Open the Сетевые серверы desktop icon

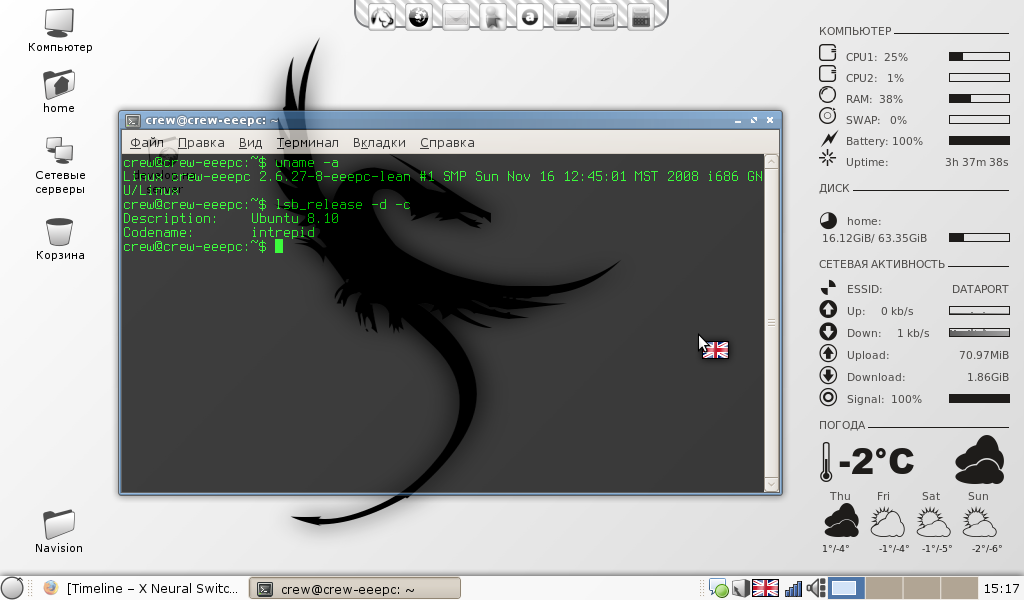tap(60, 166)
